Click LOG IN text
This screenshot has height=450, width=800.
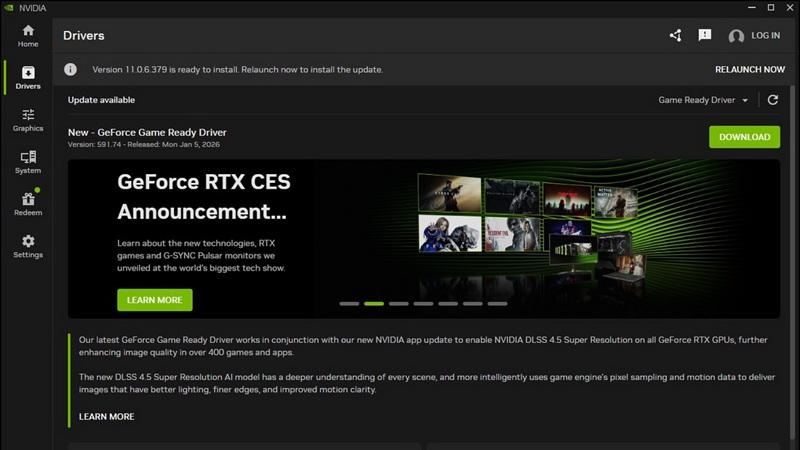(x=765, y=35)
